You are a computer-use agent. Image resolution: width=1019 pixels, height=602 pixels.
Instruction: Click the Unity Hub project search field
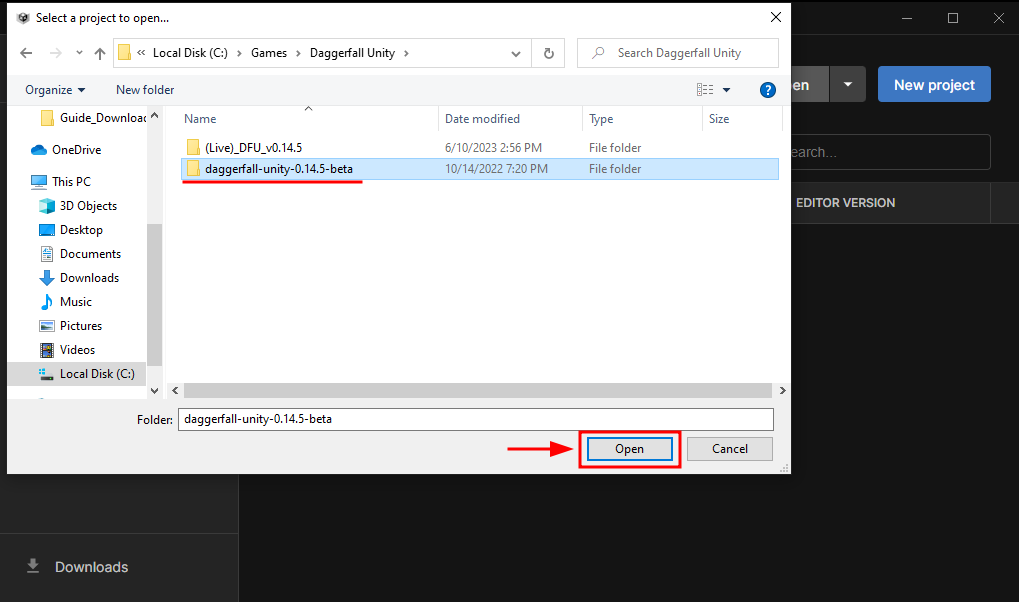point(890,152)
